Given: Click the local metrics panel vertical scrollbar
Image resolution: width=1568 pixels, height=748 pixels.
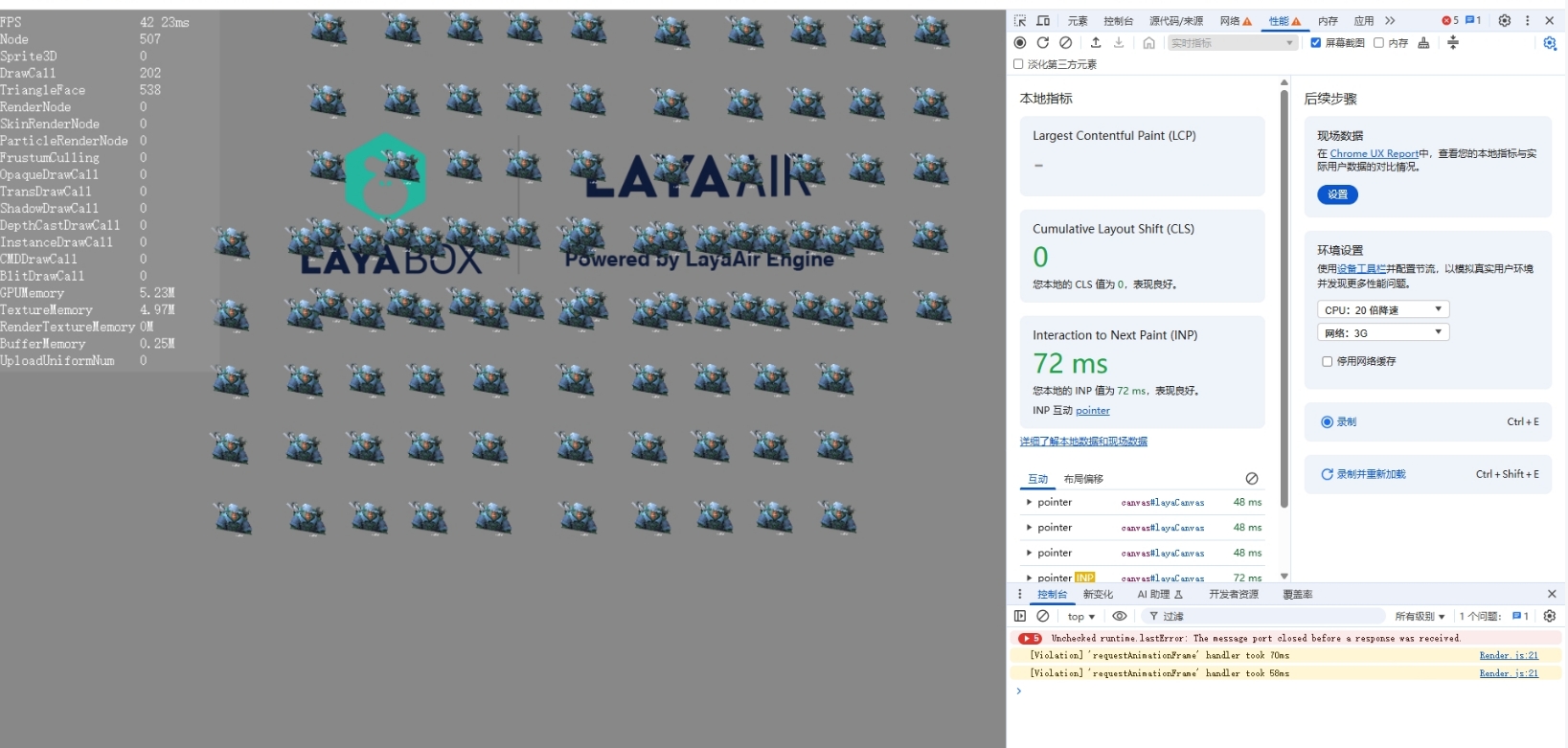Looking at the screenshot, I should click(1284, 299).
